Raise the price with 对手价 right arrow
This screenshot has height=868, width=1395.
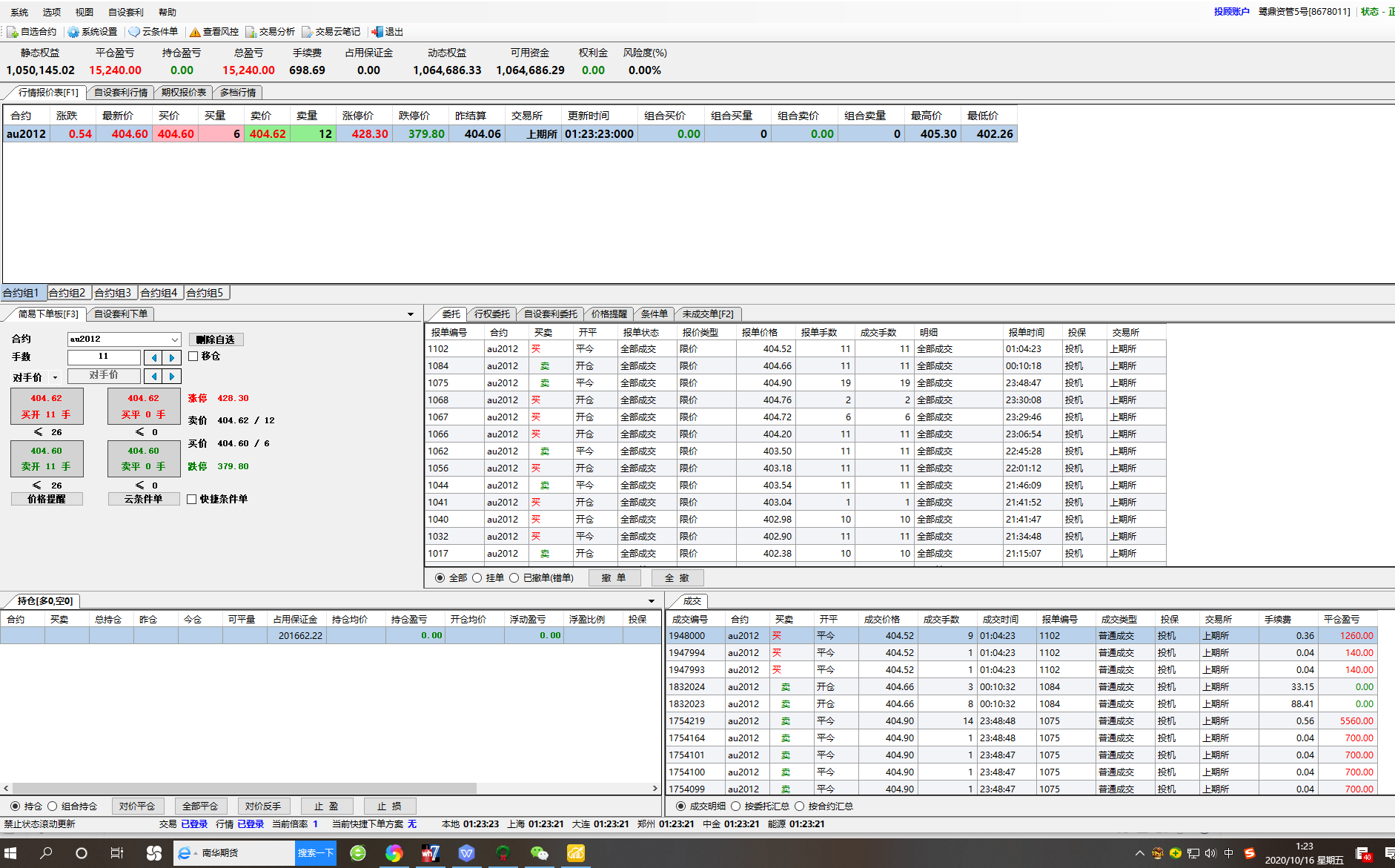click(172, 376)
